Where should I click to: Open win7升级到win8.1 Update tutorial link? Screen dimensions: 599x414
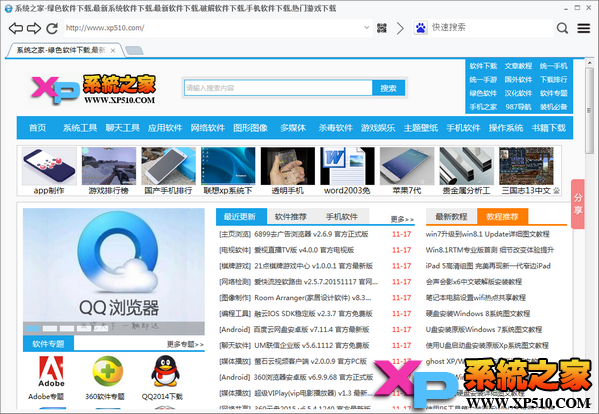pos(488,234)
